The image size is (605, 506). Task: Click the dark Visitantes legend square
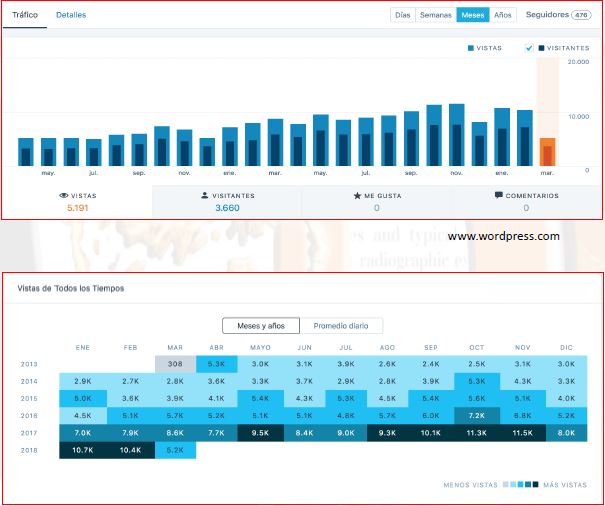[542, 48]
